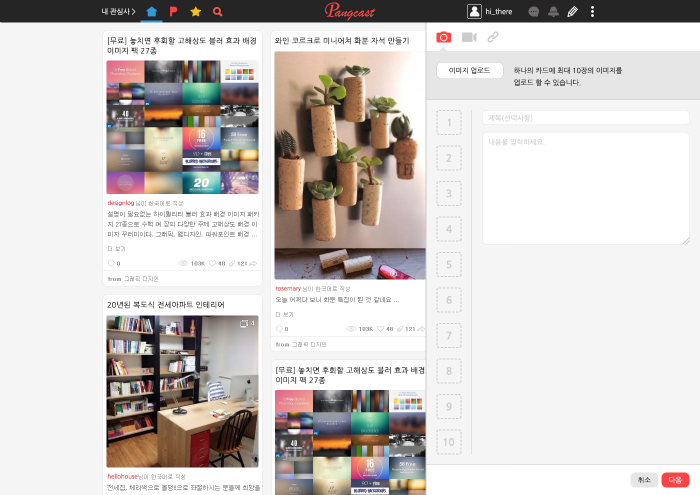Screen dimensions: 700x495
Task: Switch to the video camera tab
Action: [469, 37]
